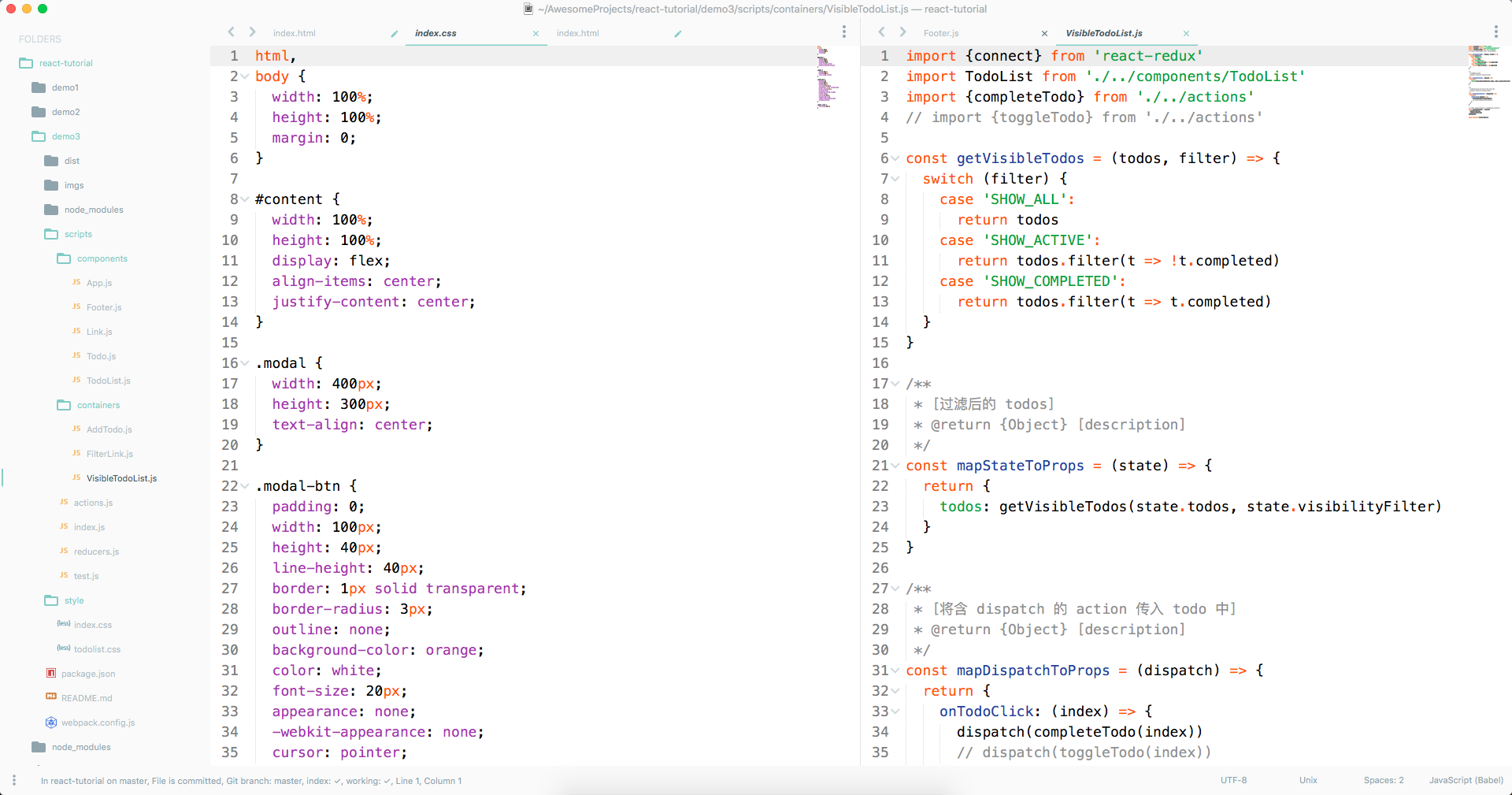Click the pencil icon on second index.html tab
This screenshot has height=795, width=1512.
677,33
